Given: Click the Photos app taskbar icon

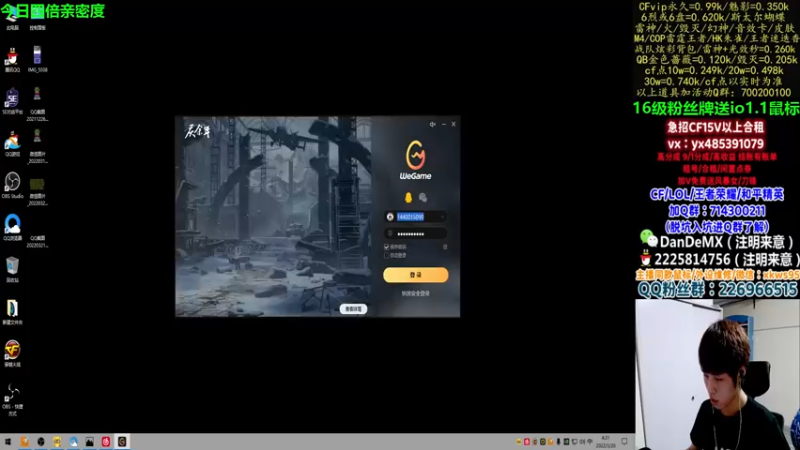Looking at the screenshot, I should [89, 442].
